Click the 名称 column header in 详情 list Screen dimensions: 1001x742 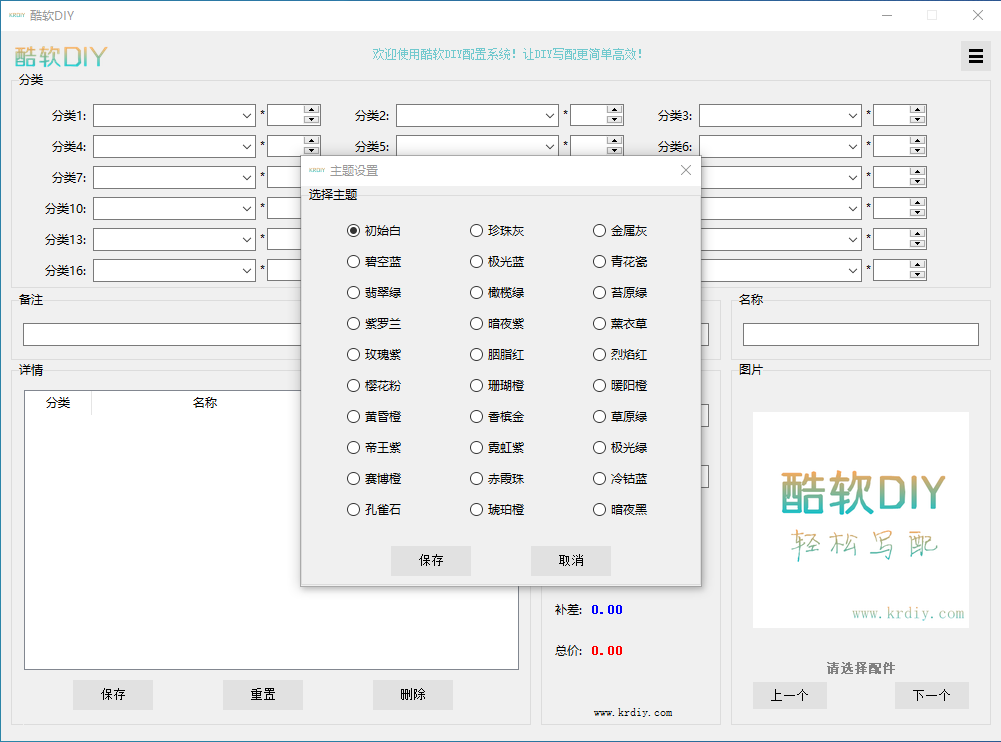pyautogui.click(x=205, y=403)
